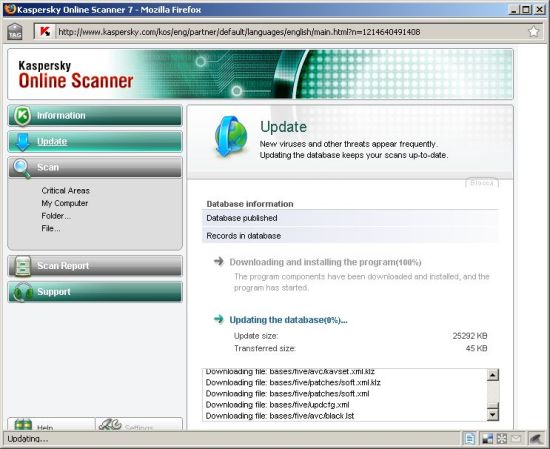The image size is (550, 449).
Task: Click the bookmark star in the address bar
Action: pyautogui.click(x=534, y=32)
